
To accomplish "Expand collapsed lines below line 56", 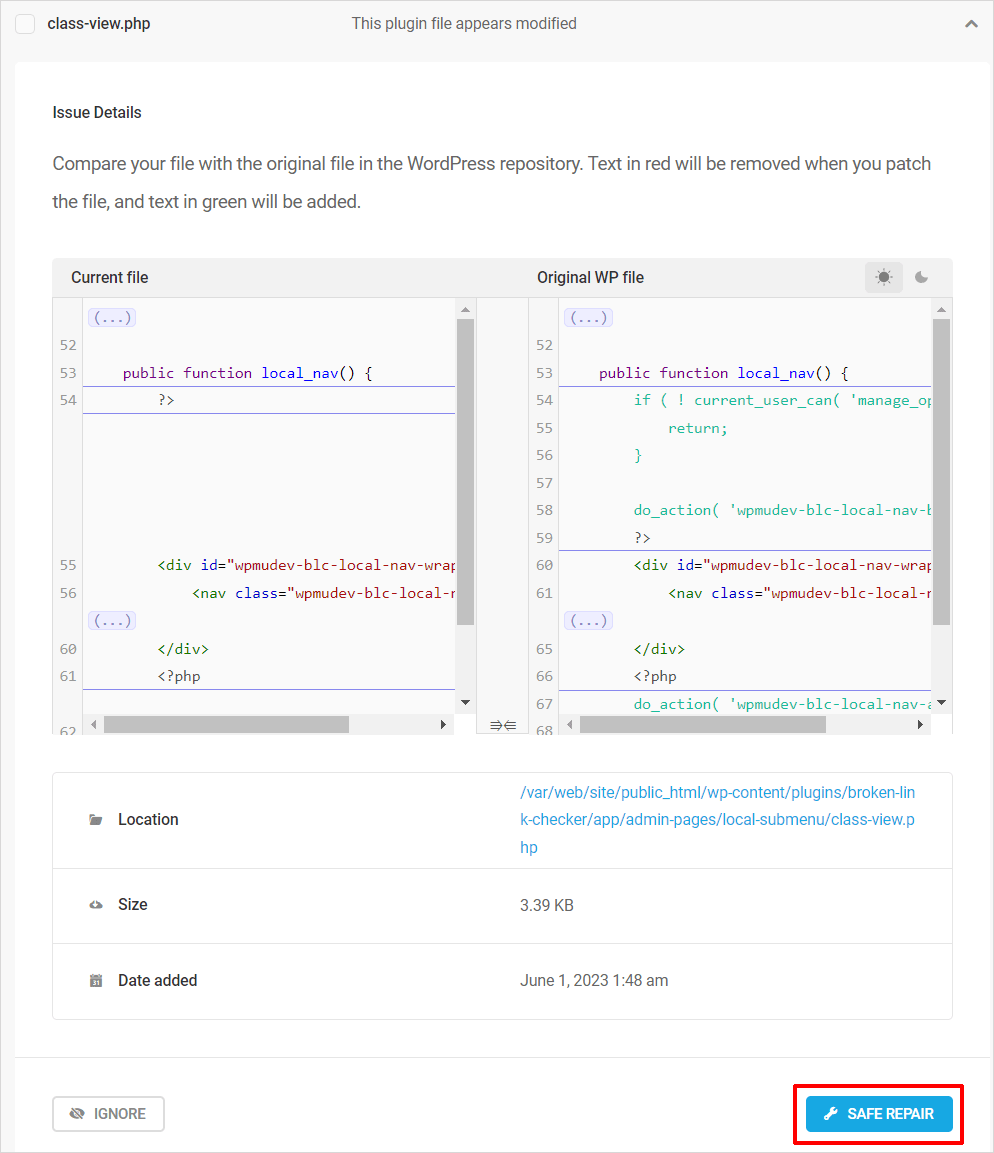I will click(111, 621).
